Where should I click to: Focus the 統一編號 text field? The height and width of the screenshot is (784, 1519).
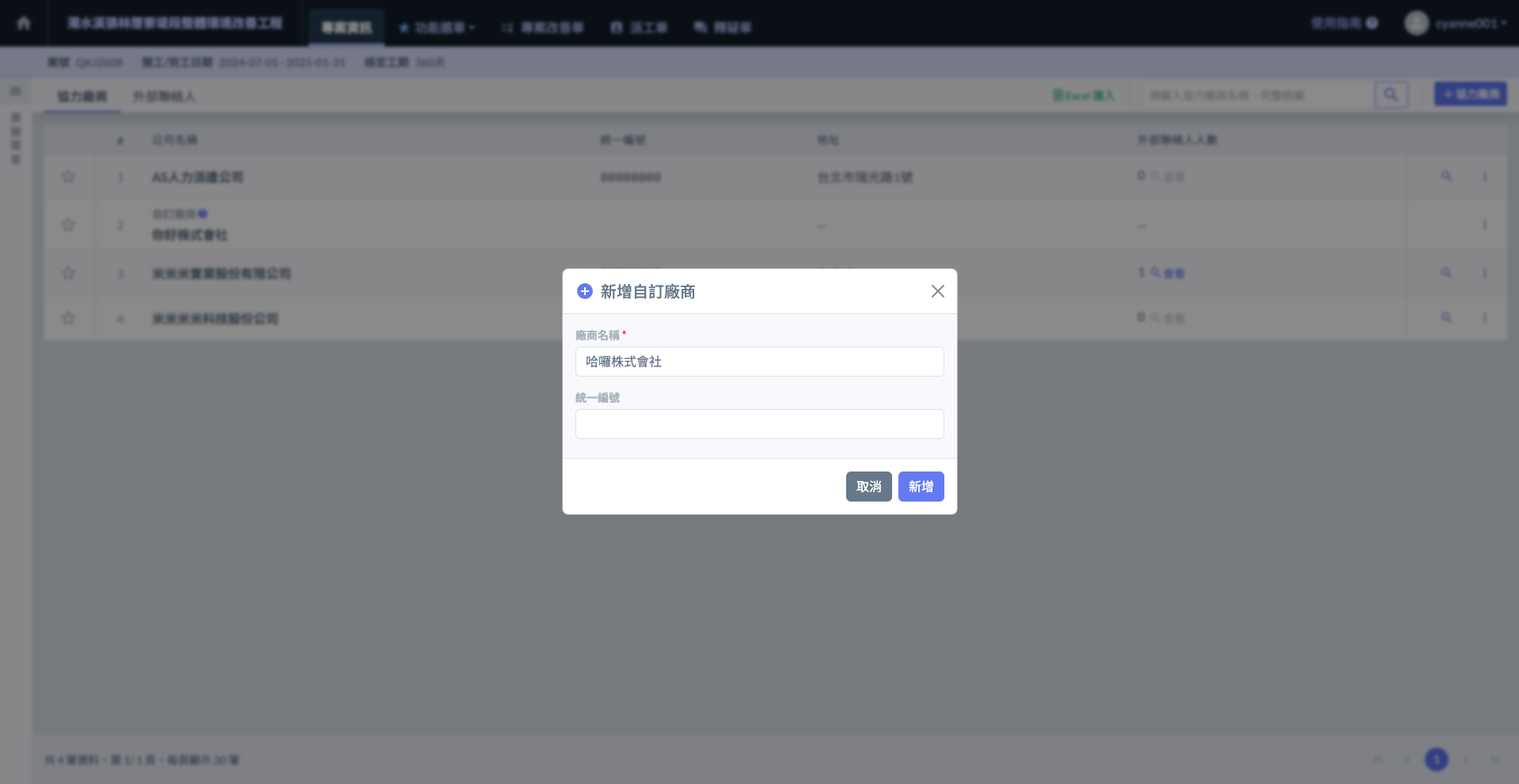click(x=759, y=424)
